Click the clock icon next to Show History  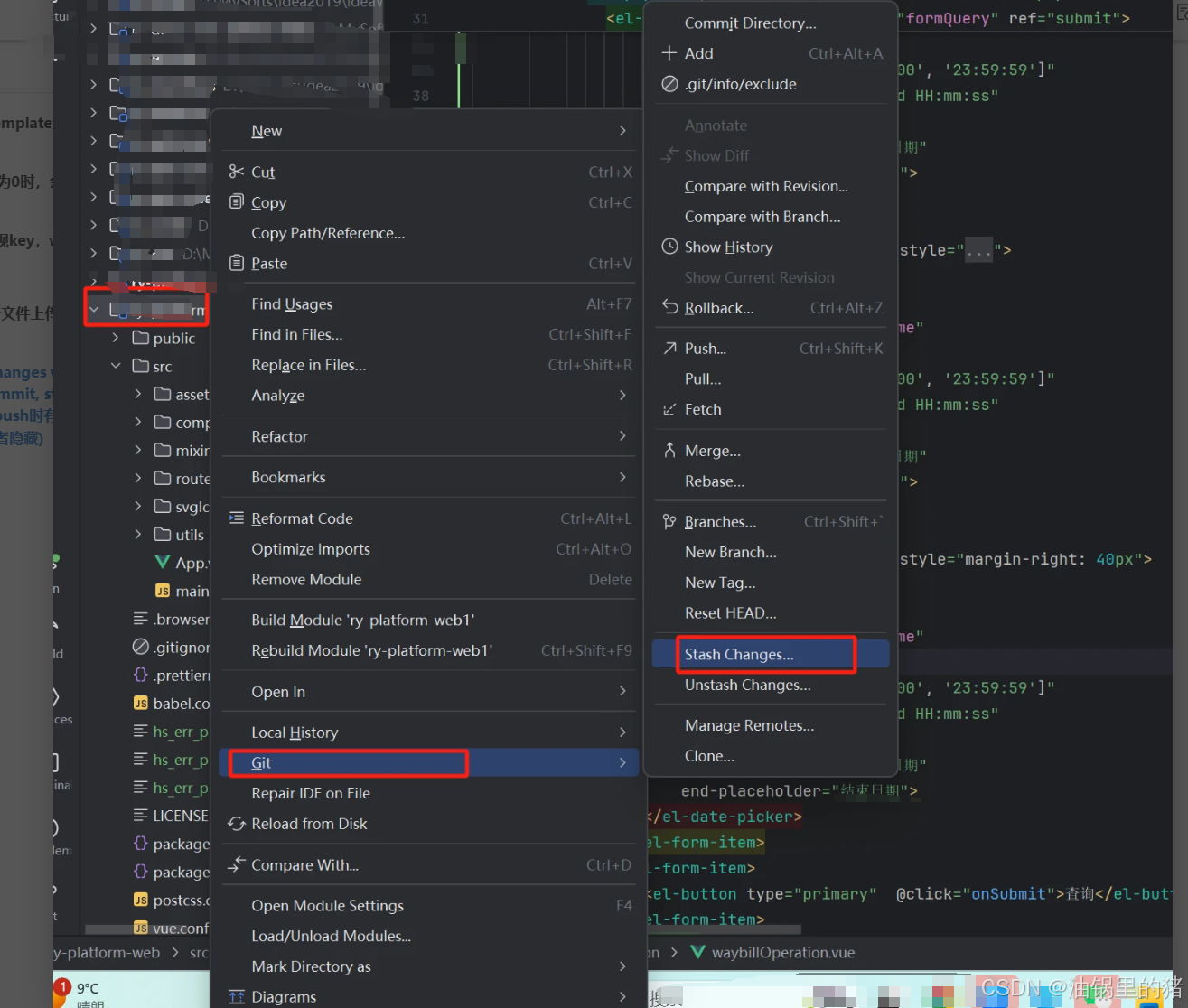[669, 246]
